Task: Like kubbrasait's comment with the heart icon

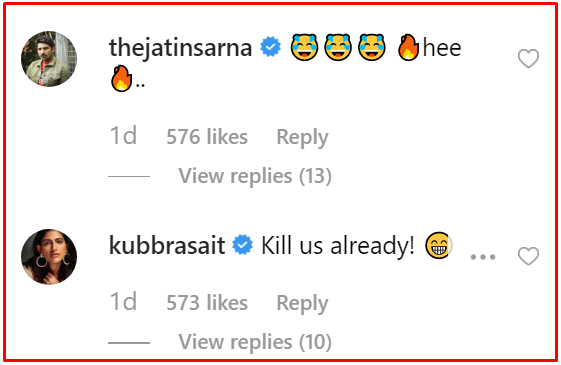Action: [528, 256]
